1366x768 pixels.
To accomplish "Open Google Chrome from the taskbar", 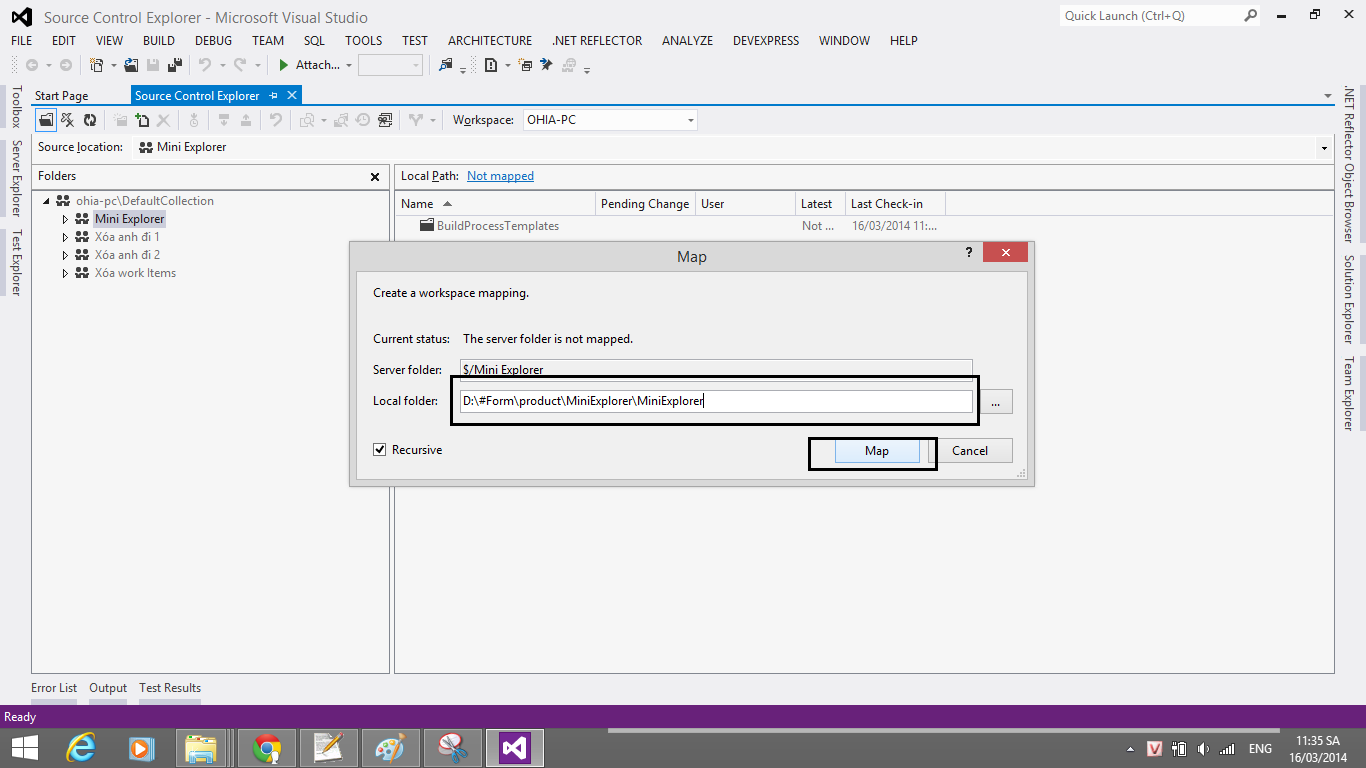I will click(x=267, y=748).
